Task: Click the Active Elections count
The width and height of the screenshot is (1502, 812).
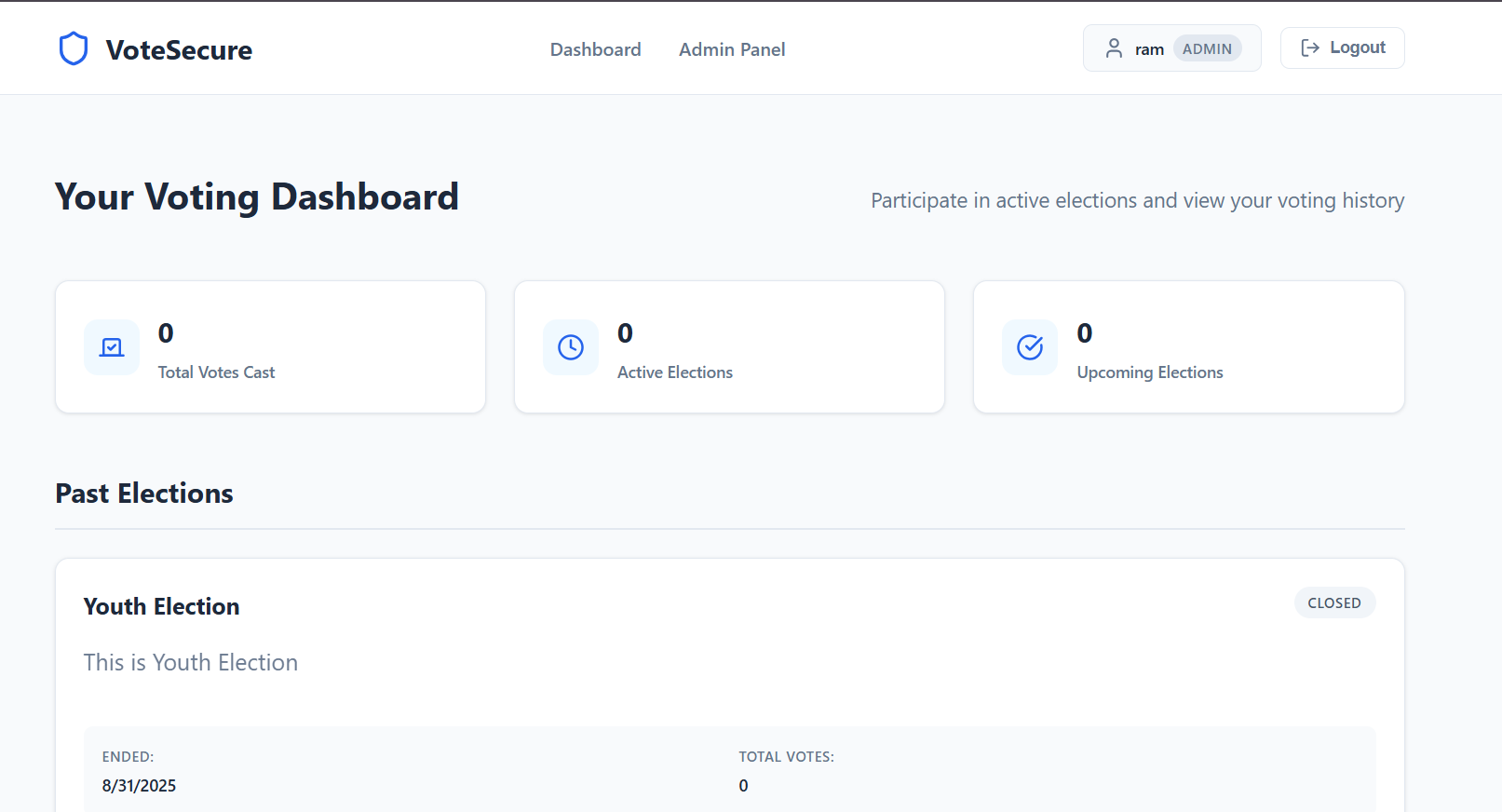Action: [x=624, y=333]
